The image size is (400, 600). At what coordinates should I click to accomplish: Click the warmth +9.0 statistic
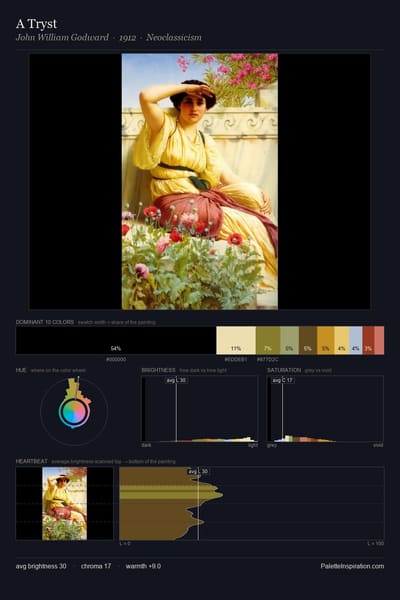click(143, 566)
